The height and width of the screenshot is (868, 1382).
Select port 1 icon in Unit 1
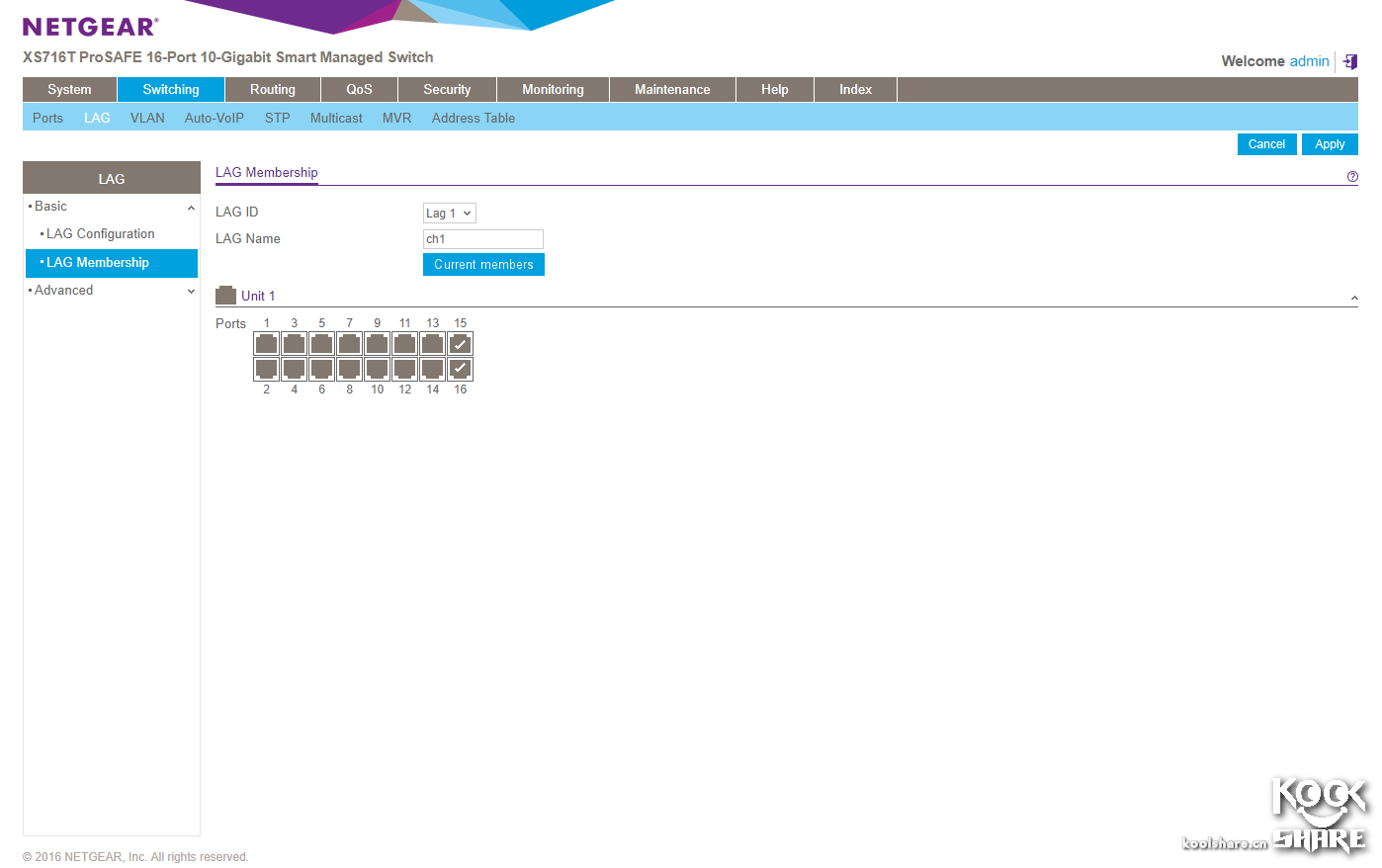coord(266,343)
